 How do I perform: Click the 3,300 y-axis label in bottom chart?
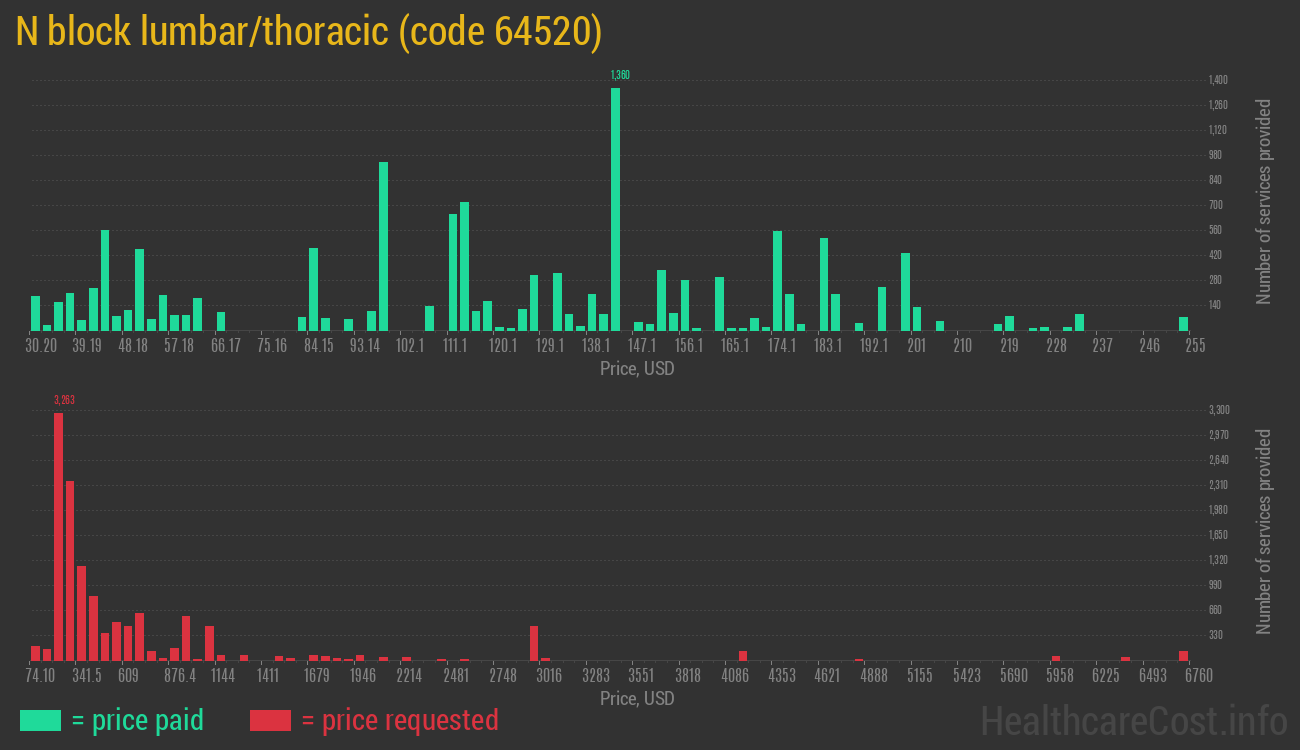coord(1218,410)
